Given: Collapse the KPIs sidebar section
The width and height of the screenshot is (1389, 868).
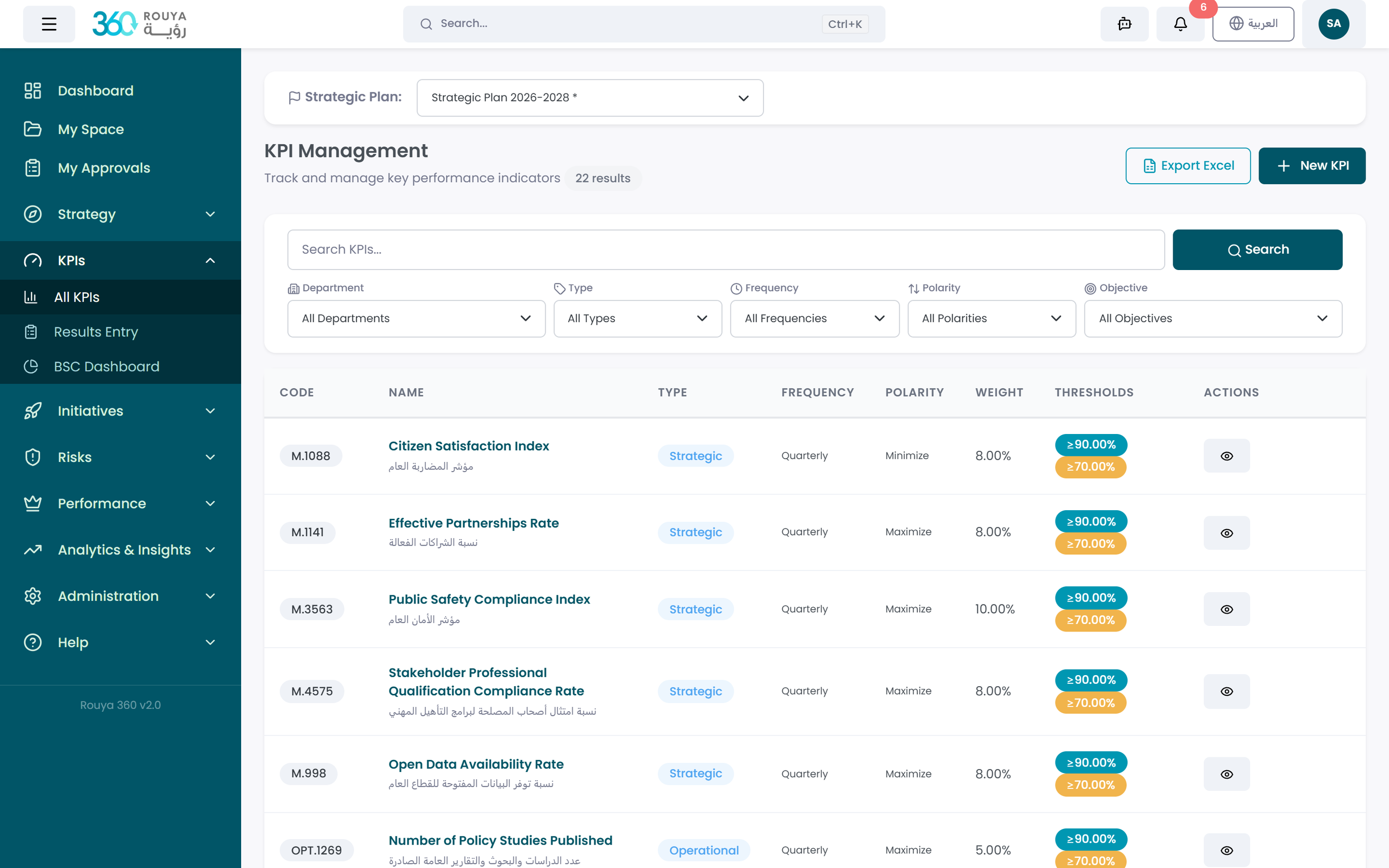Looking at the screenshot, I should tap(210, 260).
